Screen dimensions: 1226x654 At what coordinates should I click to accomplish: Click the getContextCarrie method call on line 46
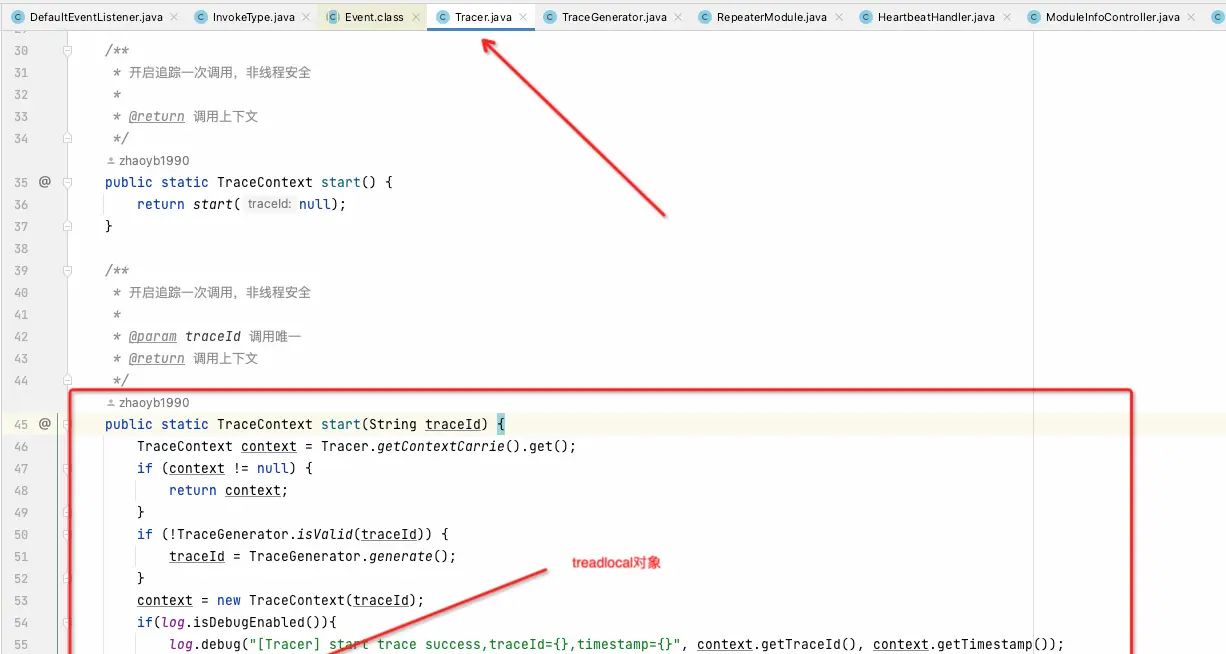pos(439,446)
